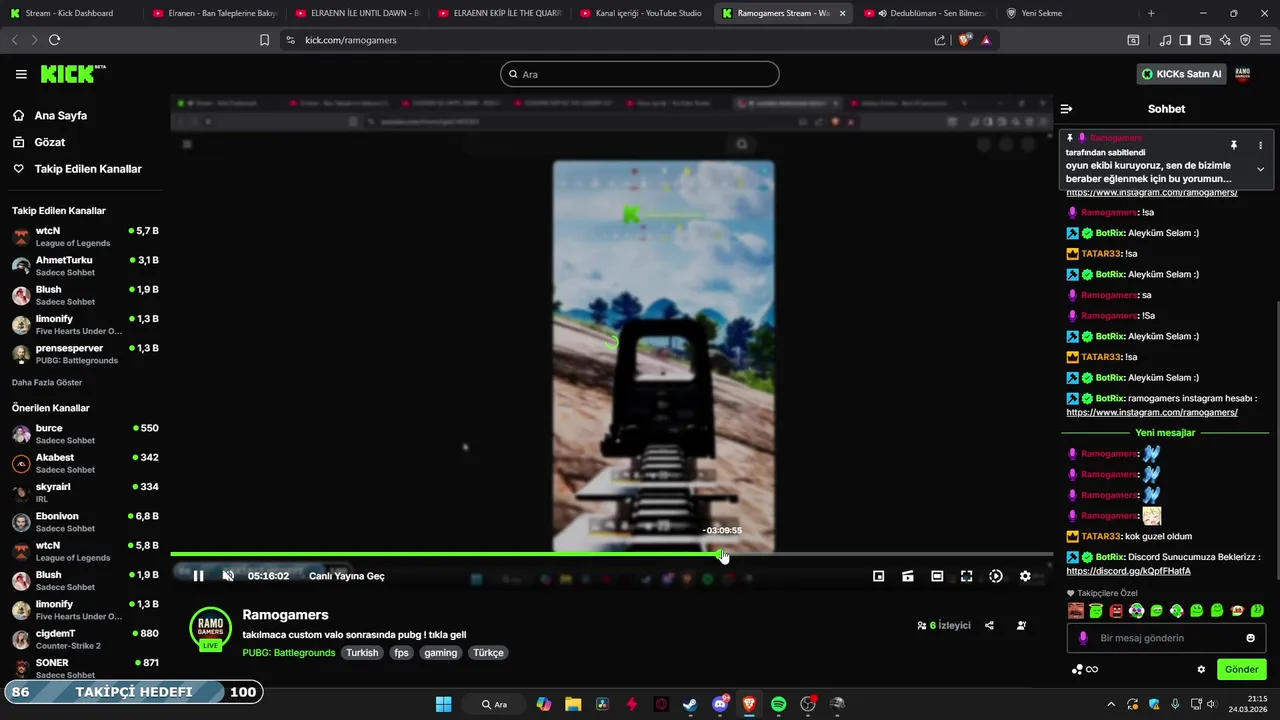The image size is (1280, 720).
Task: Open Discord from the taskbar
Action: pyautogui.click(x=720, y=704)
